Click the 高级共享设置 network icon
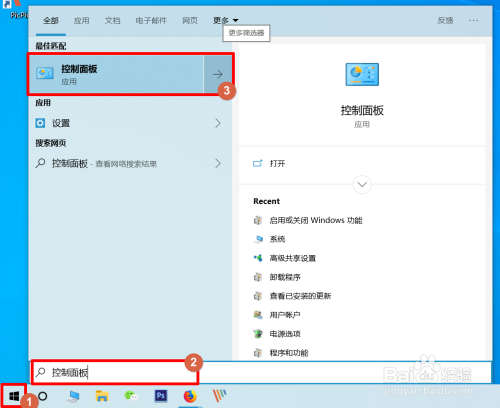This screenshot has width=500, height=408. [x=258, y=258]
